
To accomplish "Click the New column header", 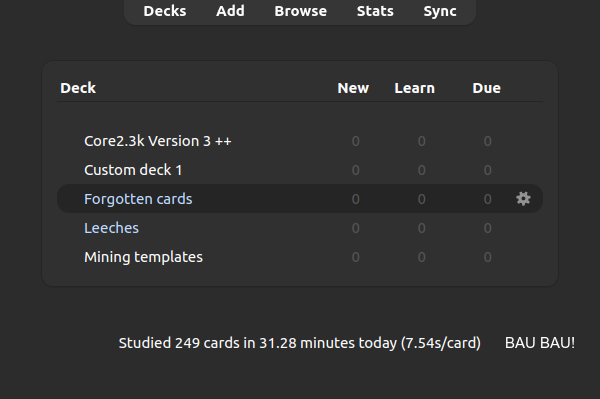I will pyautogui.click(x=353, y=88).
